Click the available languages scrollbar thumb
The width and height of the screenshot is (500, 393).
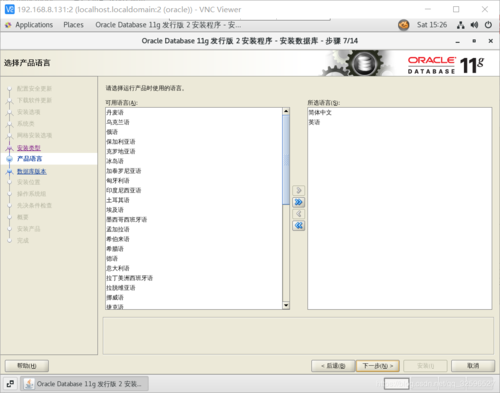(286, 160)
